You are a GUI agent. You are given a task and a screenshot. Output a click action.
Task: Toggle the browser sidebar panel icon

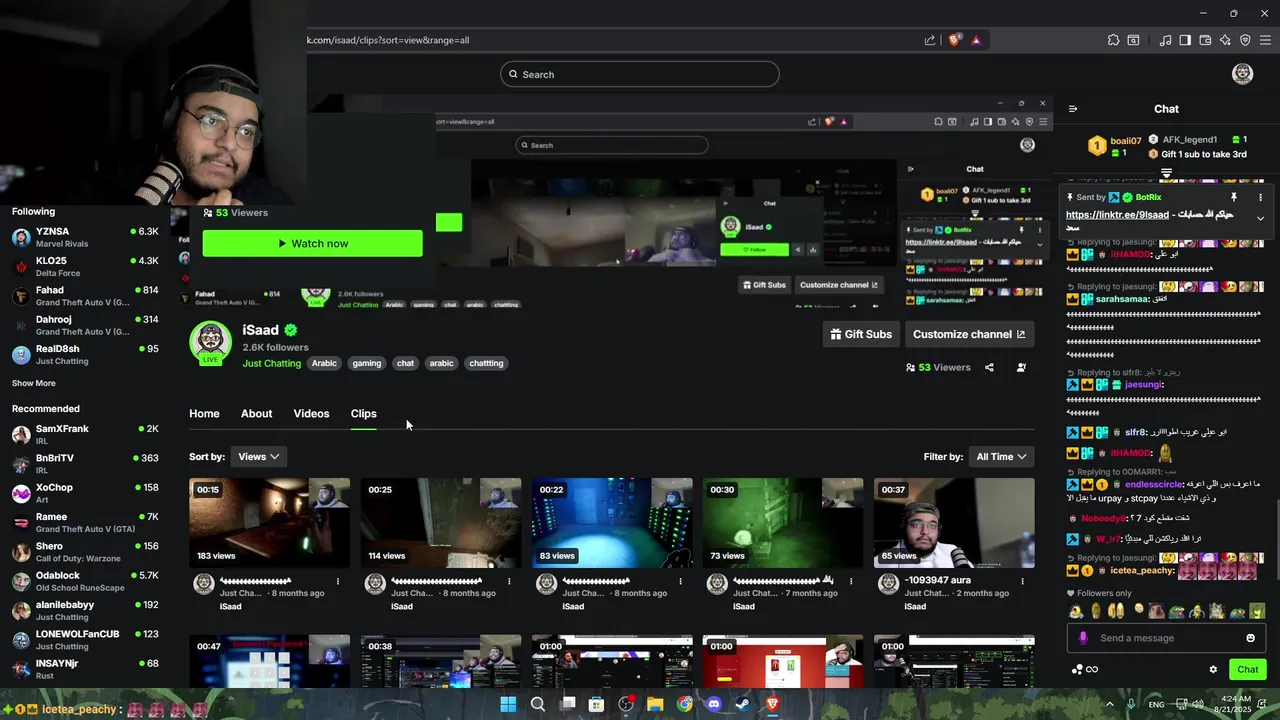click(1185, 40)
